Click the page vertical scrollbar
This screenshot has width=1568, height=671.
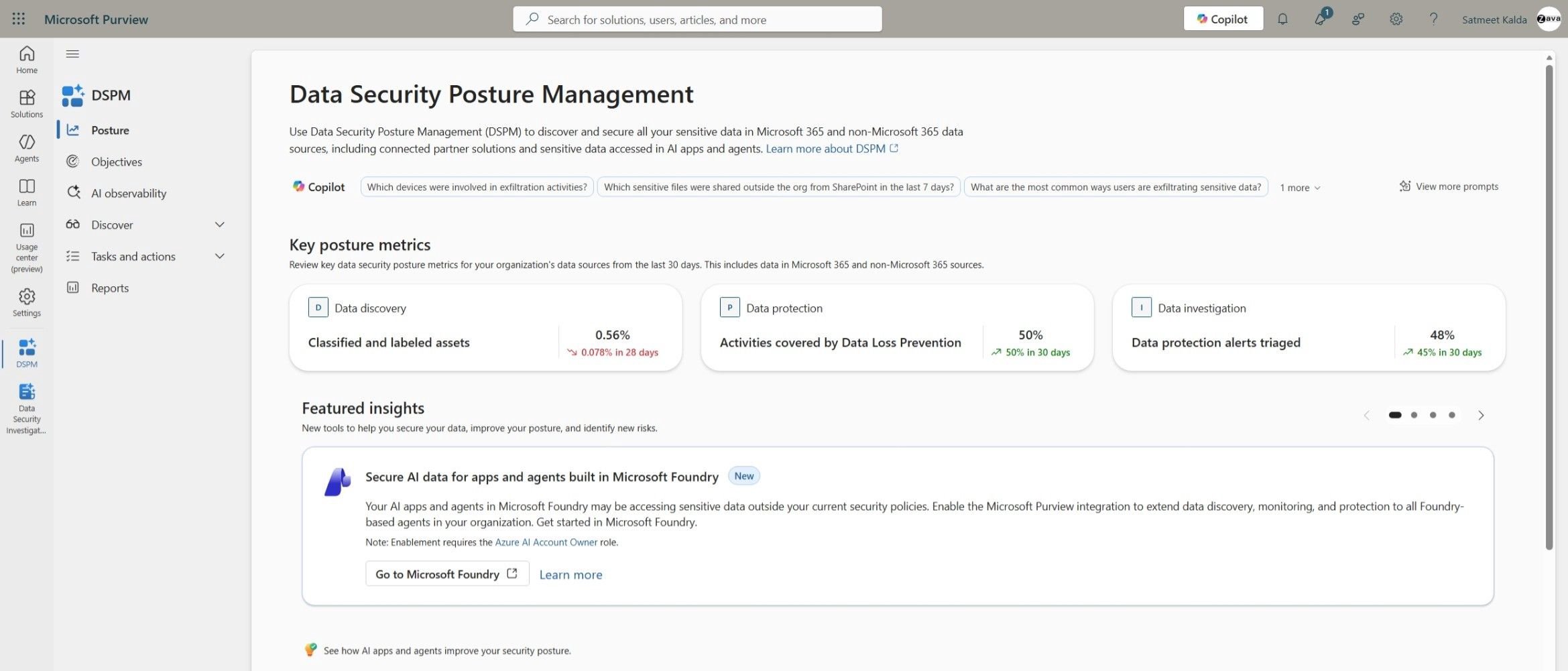1549,307
